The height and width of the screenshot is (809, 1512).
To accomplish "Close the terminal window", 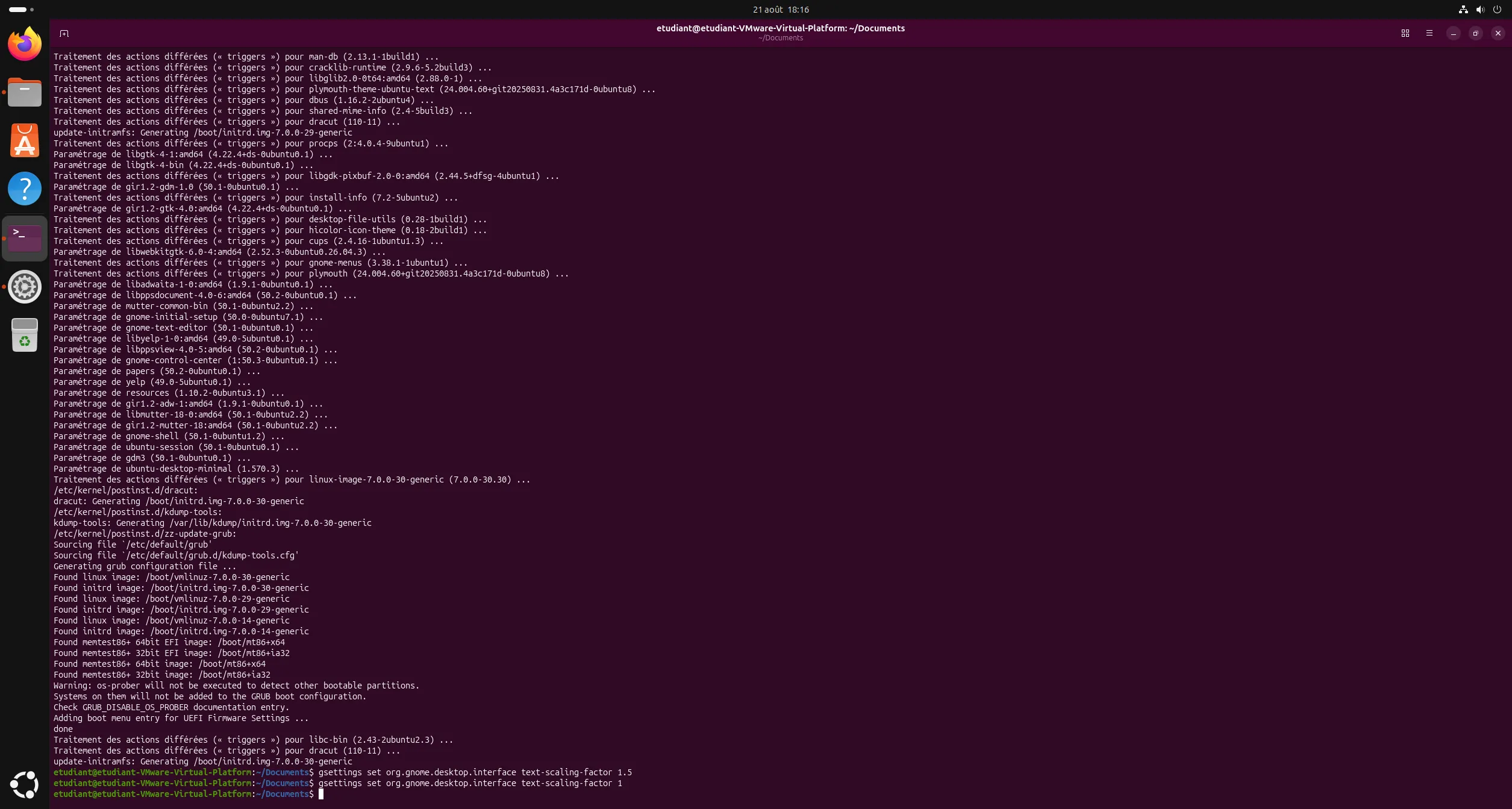I will 1498,33.
